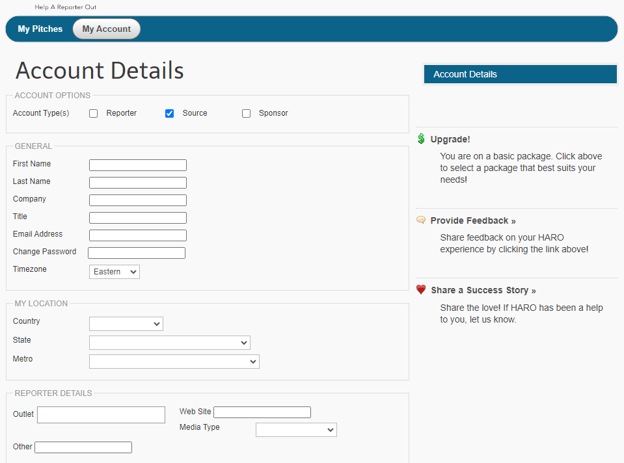Viewport: 624px width, 463px height.
Task: Focus the Other input field
Action: coord(83,447)
